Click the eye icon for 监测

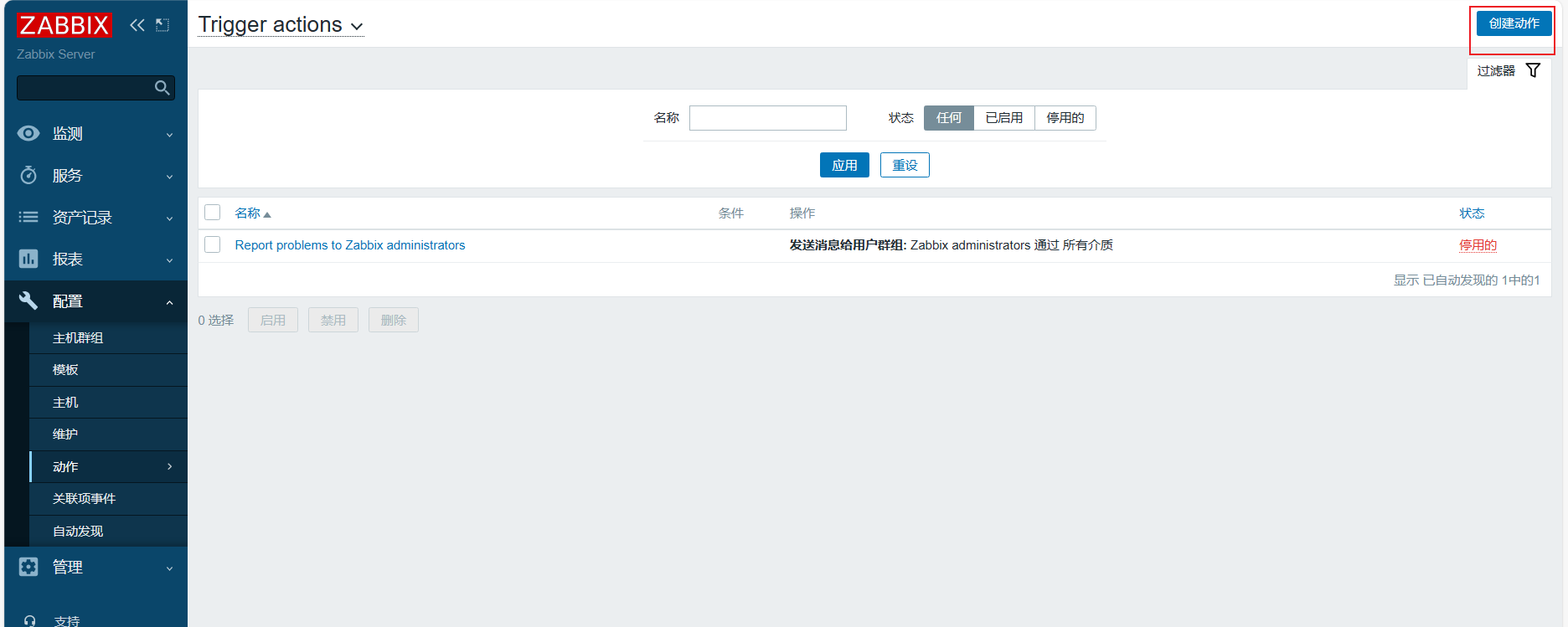(x=28, y=133)
